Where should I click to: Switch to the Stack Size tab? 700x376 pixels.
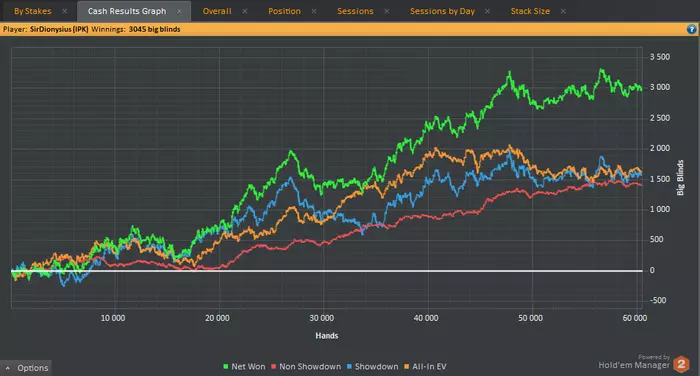tap(530, 11)
